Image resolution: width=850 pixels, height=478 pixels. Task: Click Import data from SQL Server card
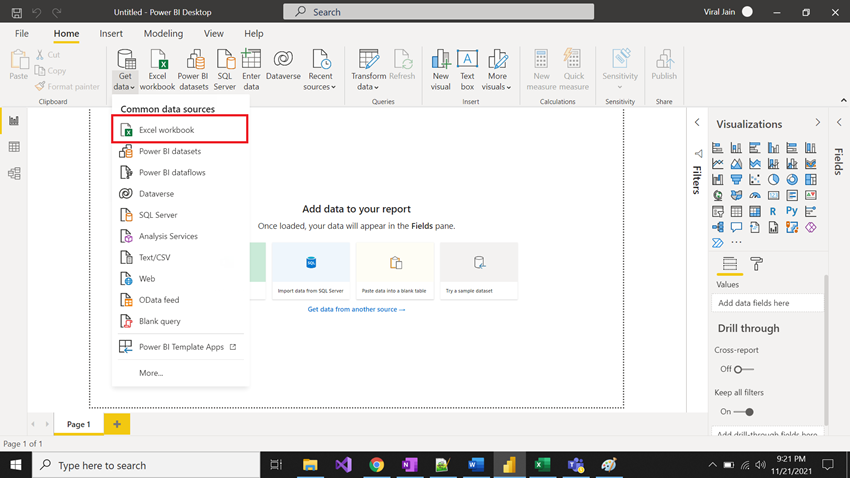click(x=311, y=270)
